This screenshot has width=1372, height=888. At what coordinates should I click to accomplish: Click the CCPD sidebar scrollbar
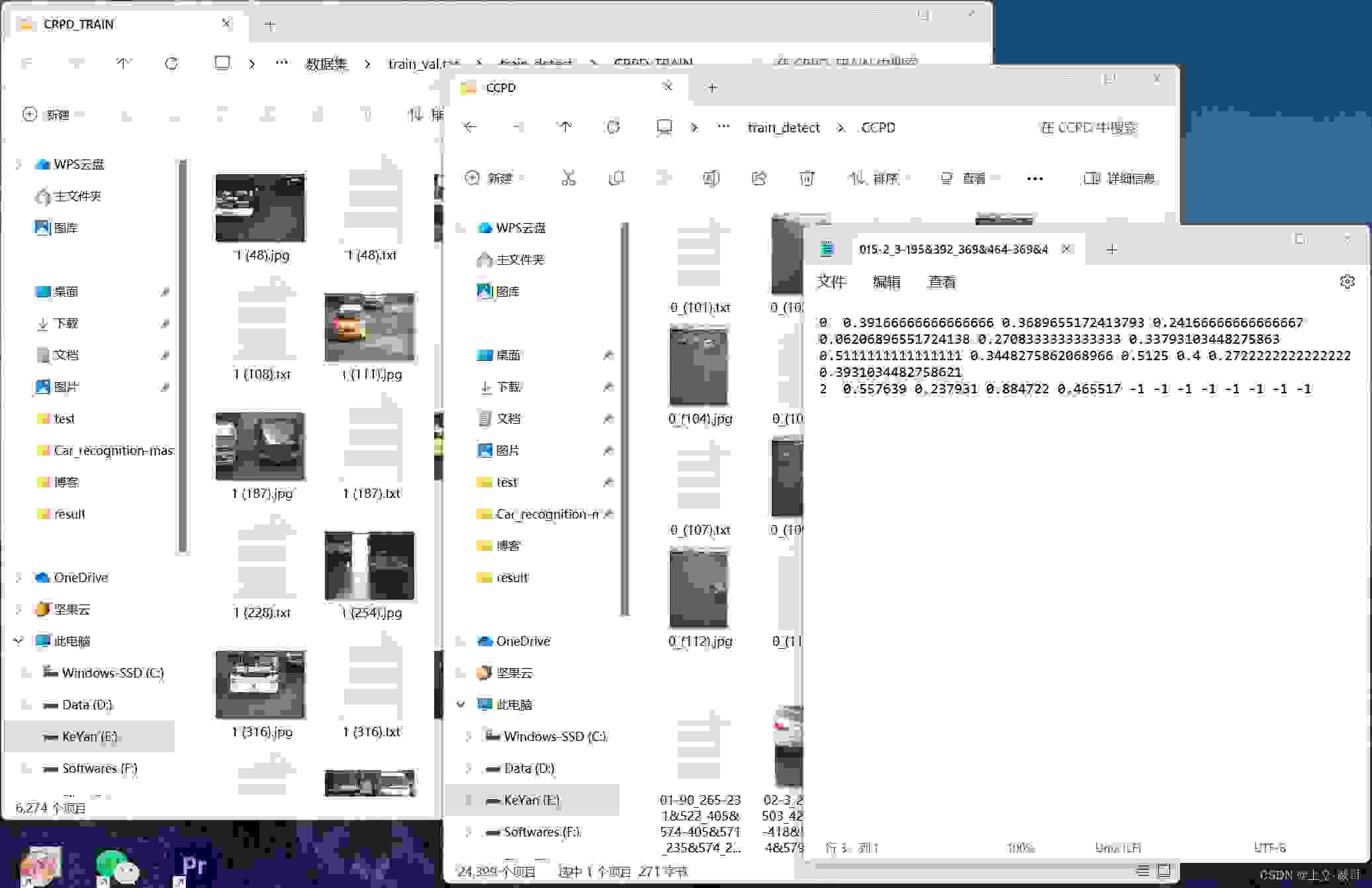(625, 419)
